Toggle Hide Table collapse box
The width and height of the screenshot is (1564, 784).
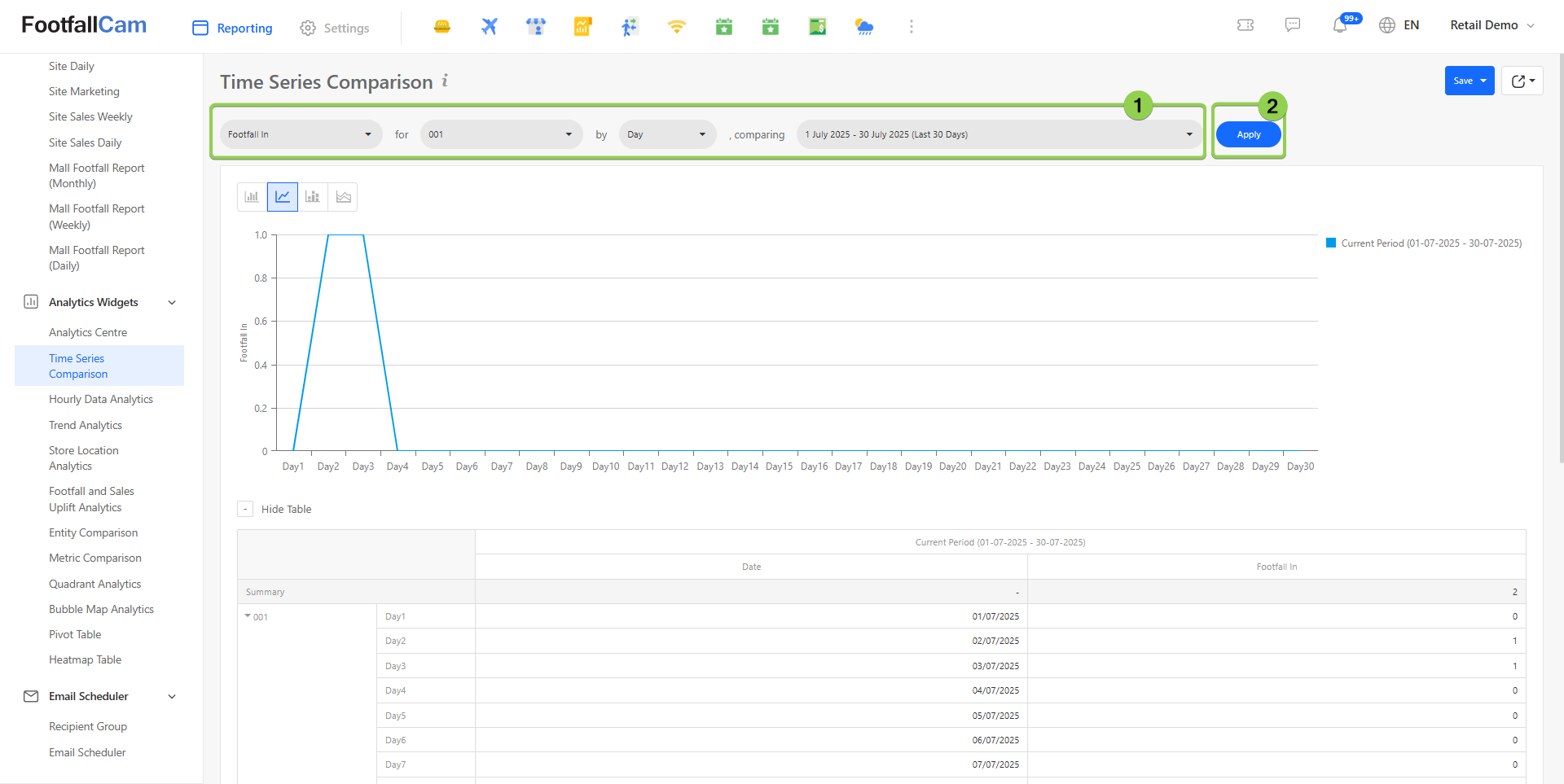pos(245,509)
